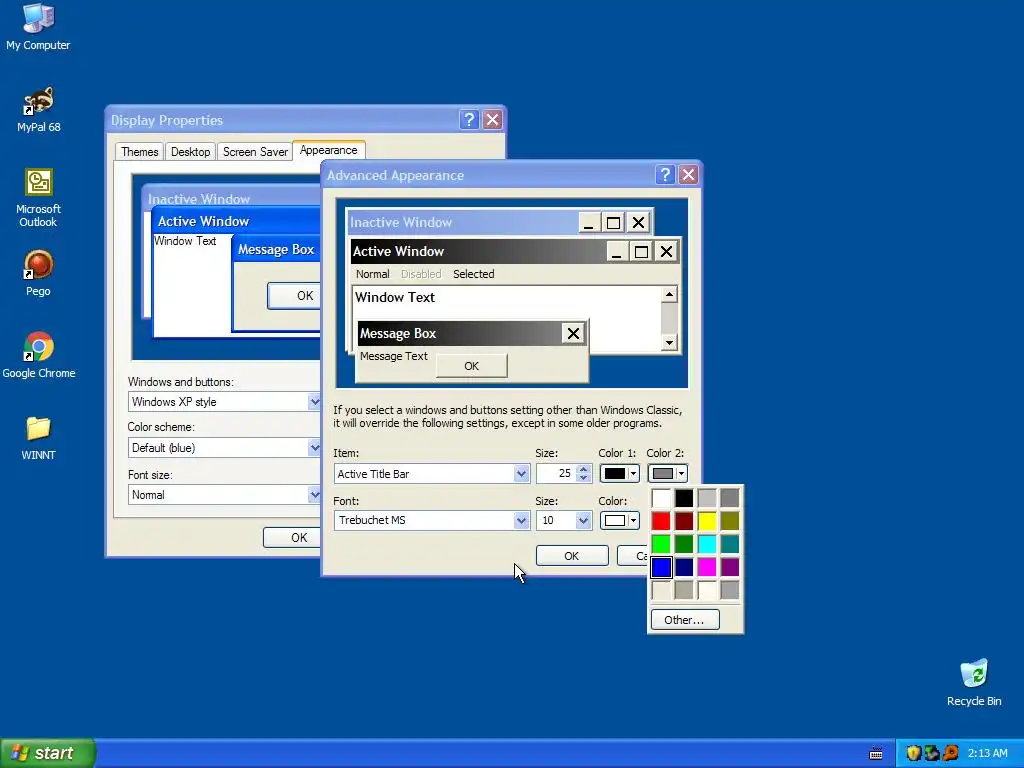Choose the yellow color swatch

point(707,521)
